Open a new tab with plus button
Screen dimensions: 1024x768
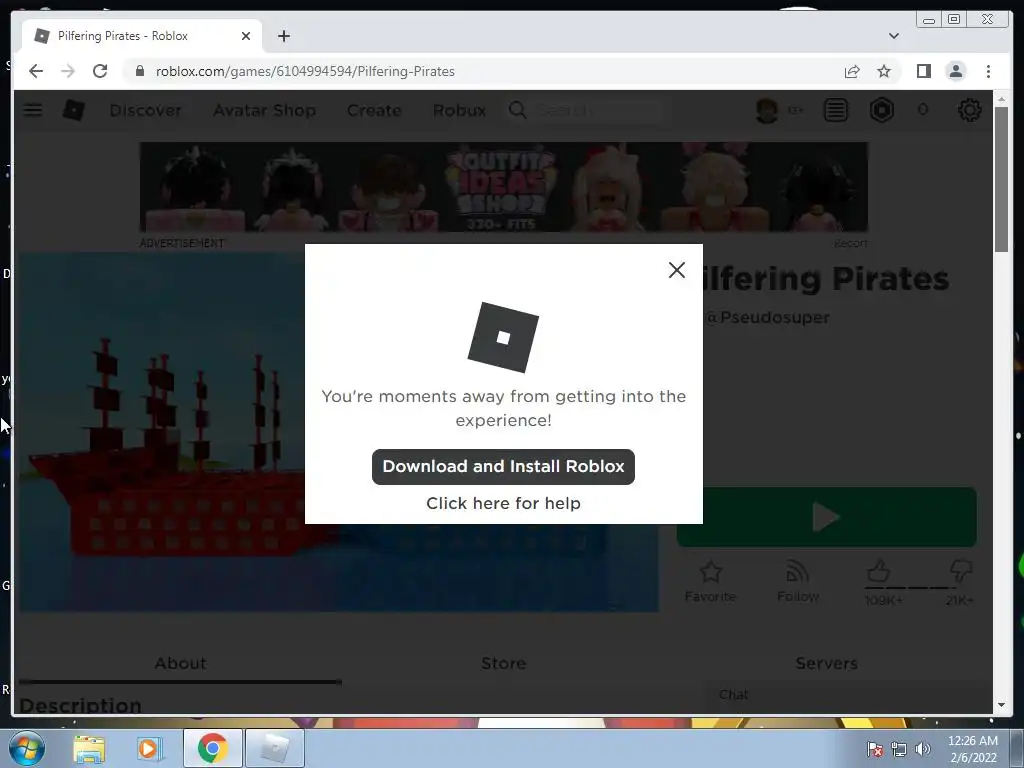point(283,36)
